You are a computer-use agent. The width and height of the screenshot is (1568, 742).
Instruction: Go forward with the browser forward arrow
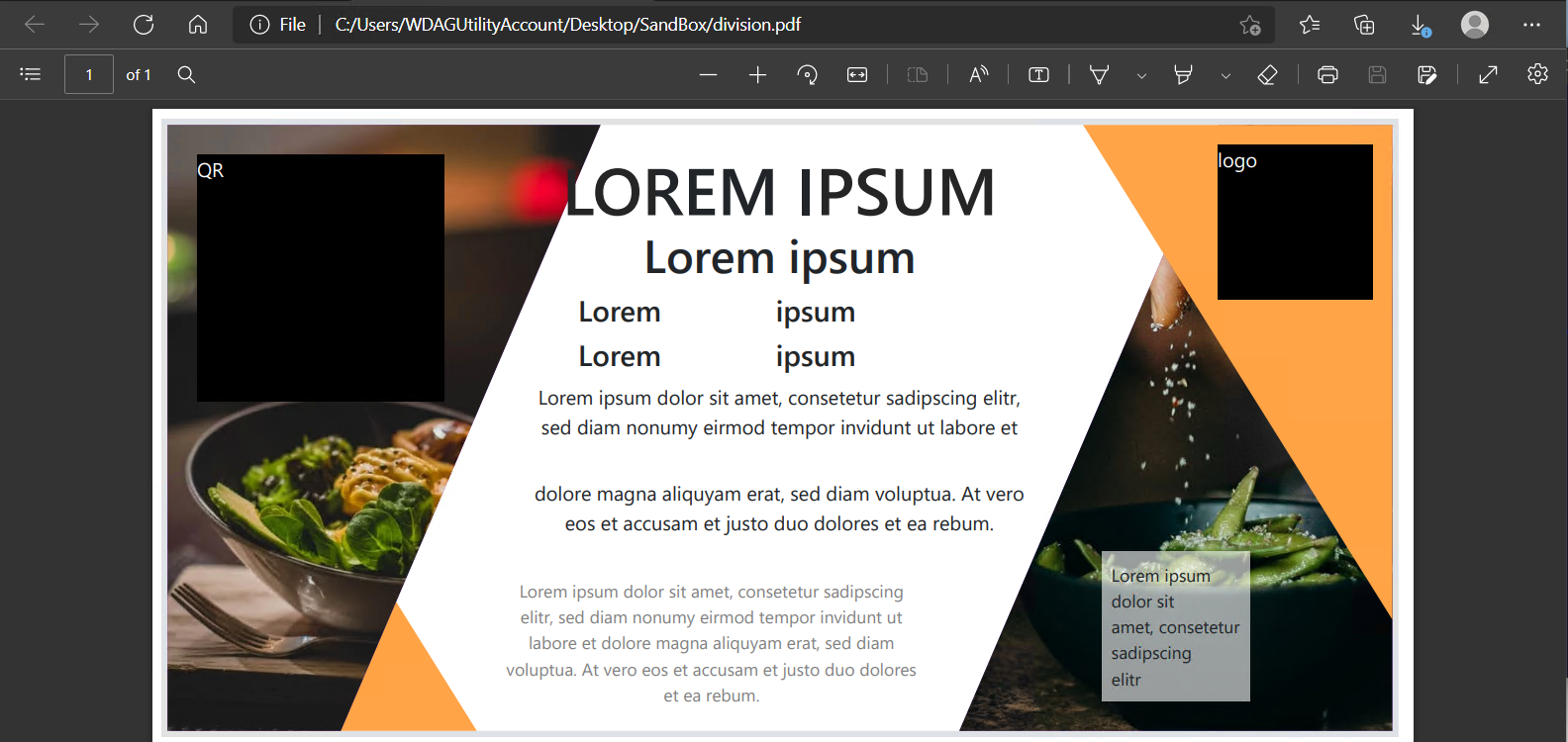click(89, 25)
